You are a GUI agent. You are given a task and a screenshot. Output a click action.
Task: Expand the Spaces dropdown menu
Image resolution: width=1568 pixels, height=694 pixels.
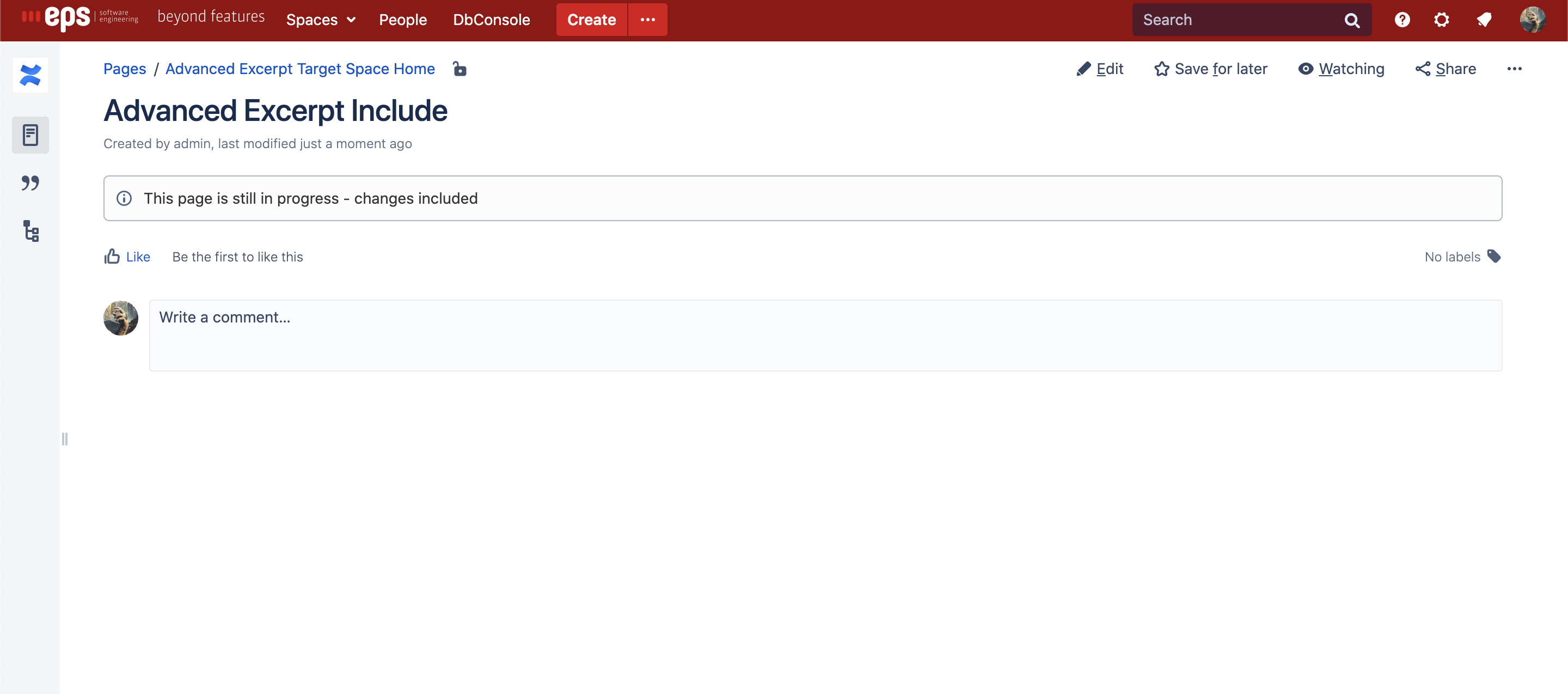point(320,20)
